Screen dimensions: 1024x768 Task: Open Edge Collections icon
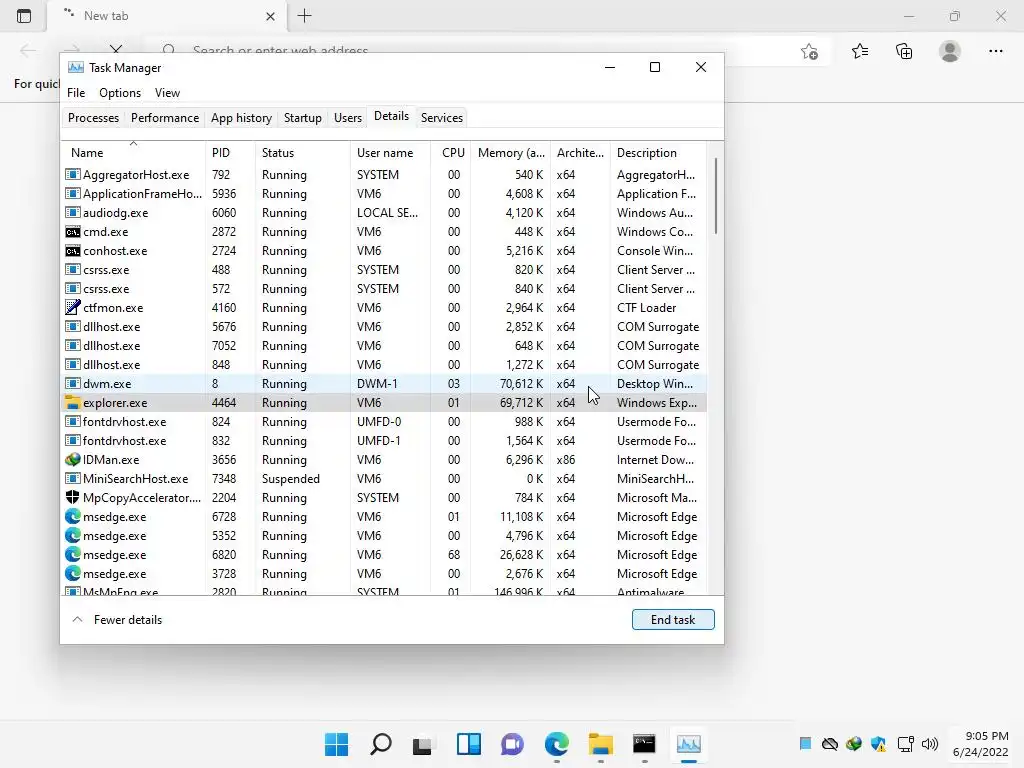pos(904,51)
